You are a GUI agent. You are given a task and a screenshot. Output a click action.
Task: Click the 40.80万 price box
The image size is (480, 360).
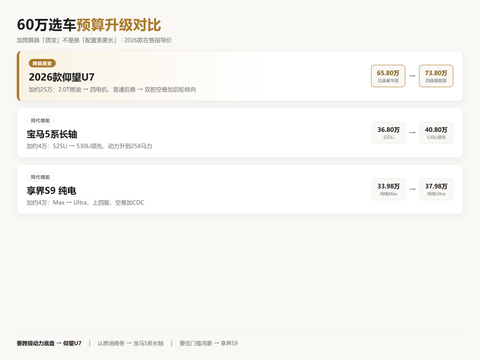tap(436, 133)
